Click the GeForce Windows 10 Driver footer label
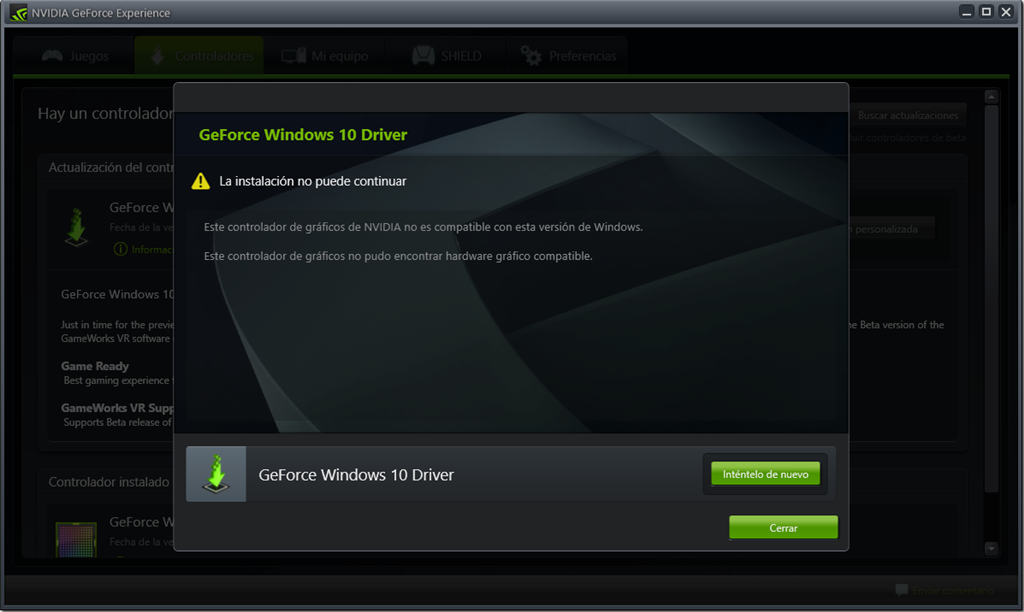The height and width of the screenshot is (612, 1024). 356,475
